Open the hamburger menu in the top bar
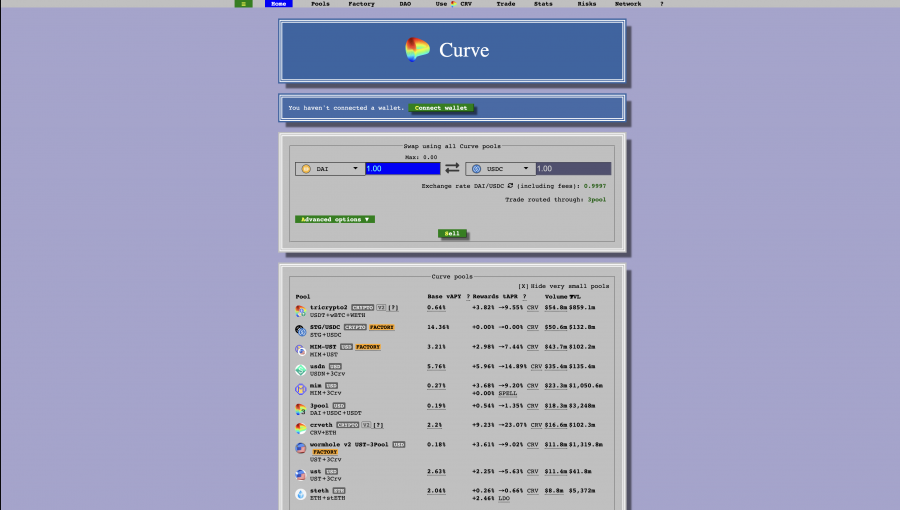Image resolution: width=900 pixels, height=510 pixels. [x=243, y=3]
